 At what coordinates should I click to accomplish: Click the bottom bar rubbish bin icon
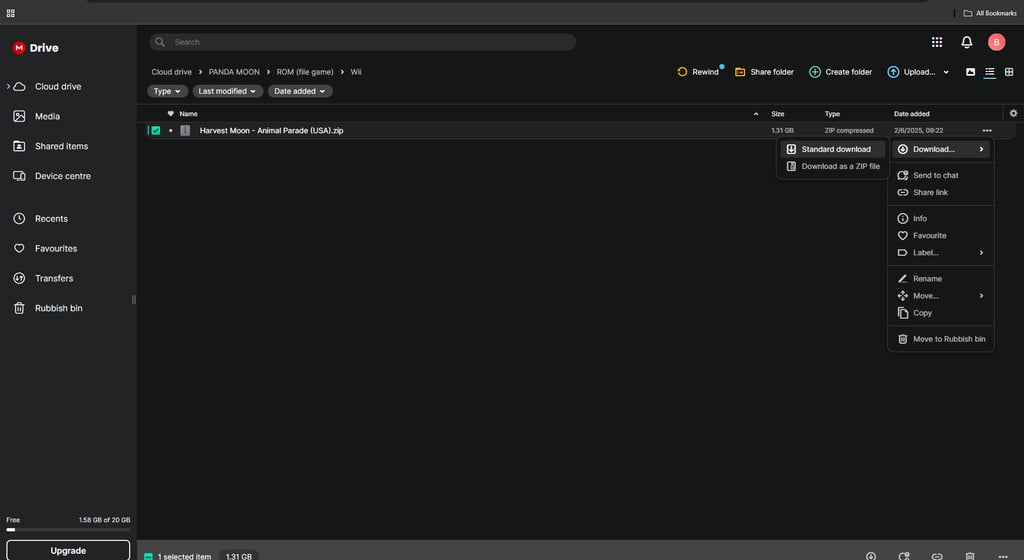(x=970, y=556)
